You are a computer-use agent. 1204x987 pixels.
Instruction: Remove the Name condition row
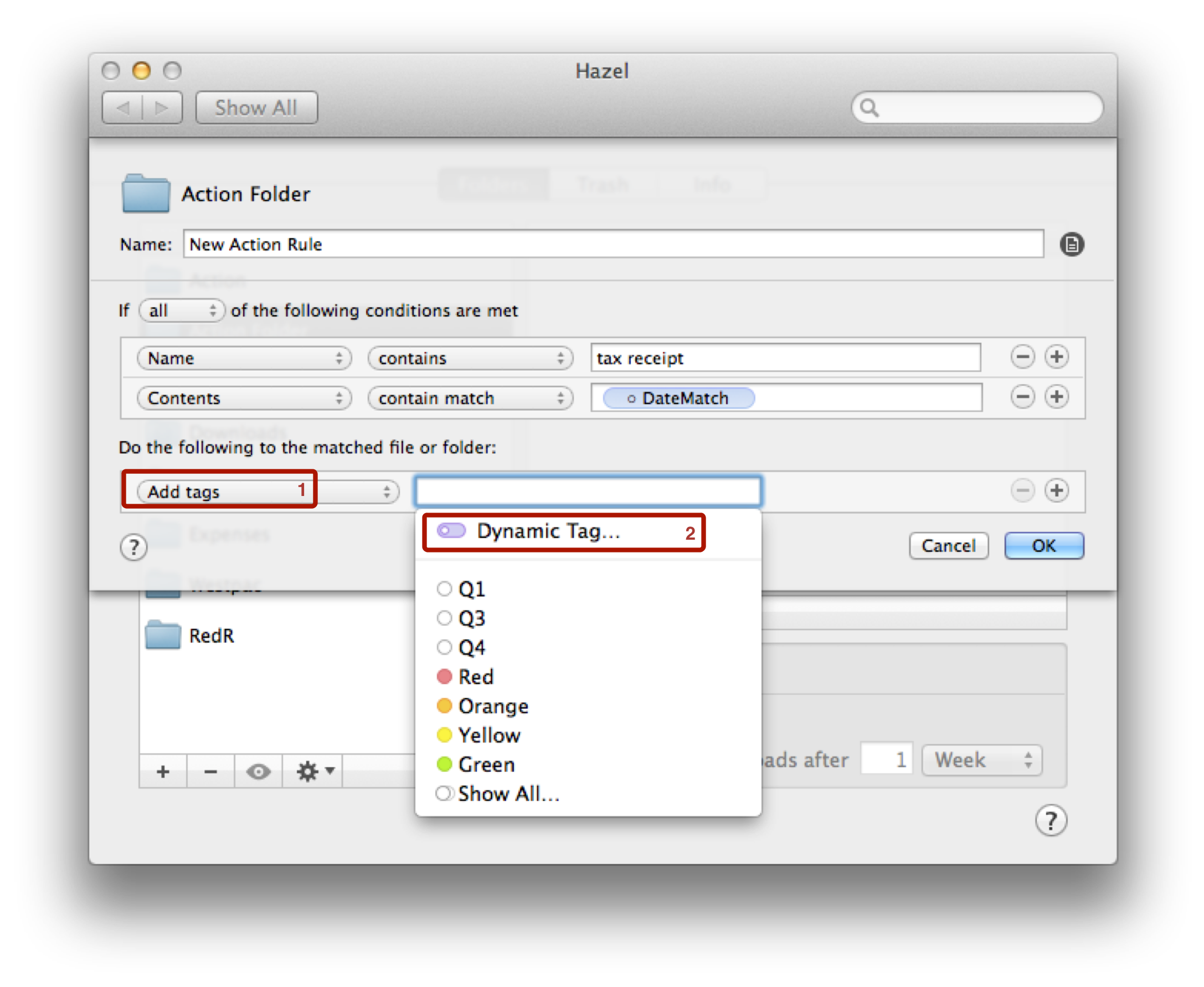click(1022, 357)
